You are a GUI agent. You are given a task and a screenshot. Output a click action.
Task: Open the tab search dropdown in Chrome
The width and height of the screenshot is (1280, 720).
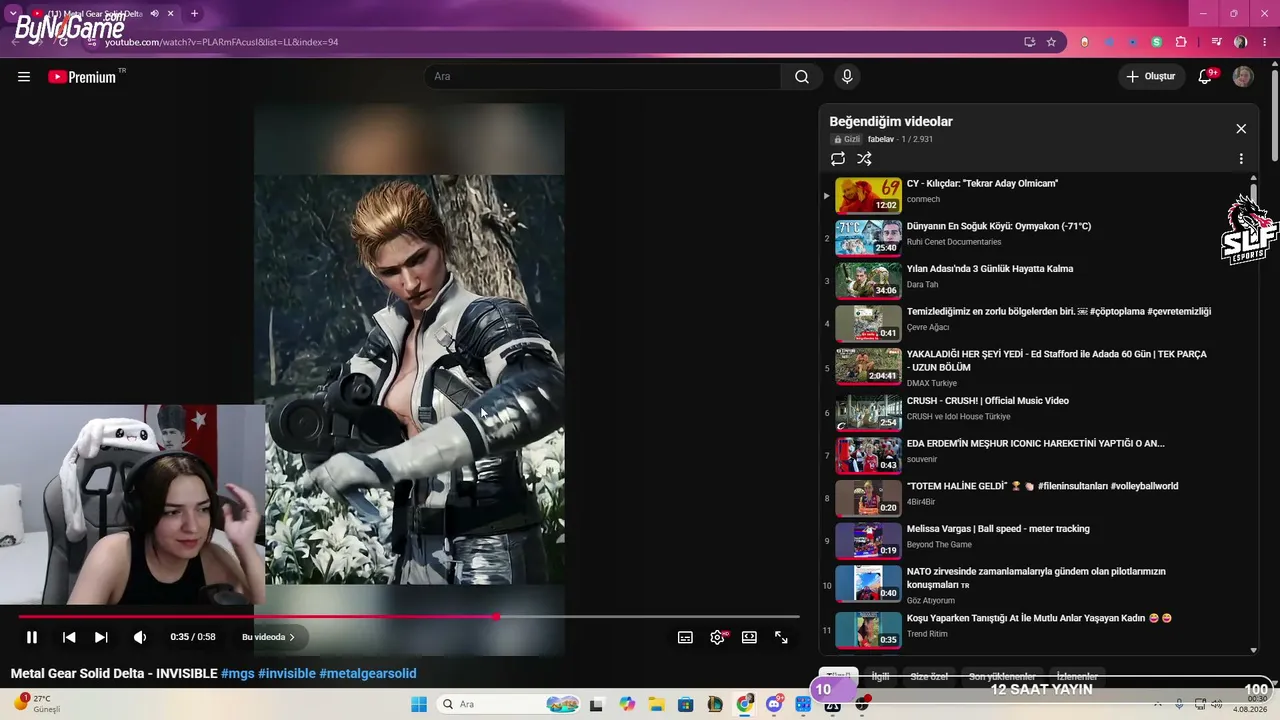click(x=12, y=14)
